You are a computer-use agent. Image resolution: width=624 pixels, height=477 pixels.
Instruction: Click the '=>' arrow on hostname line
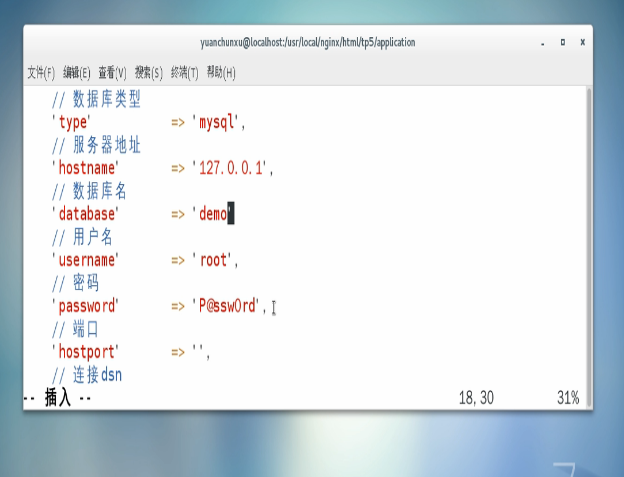tap(178, 169)
